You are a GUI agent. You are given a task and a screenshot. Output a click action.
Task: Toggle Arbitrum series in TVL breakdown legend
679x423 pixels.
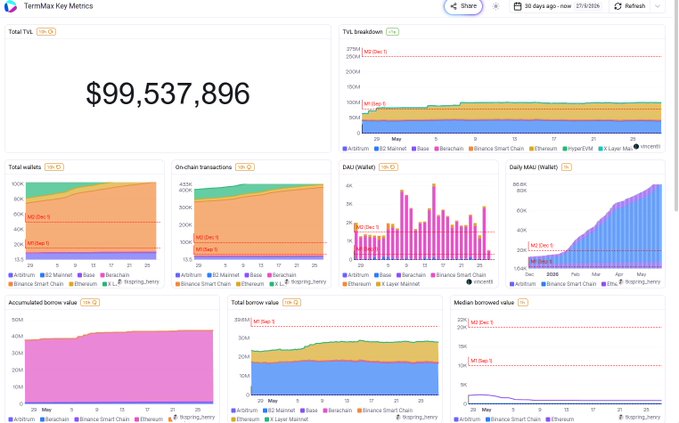click(356, 149)
